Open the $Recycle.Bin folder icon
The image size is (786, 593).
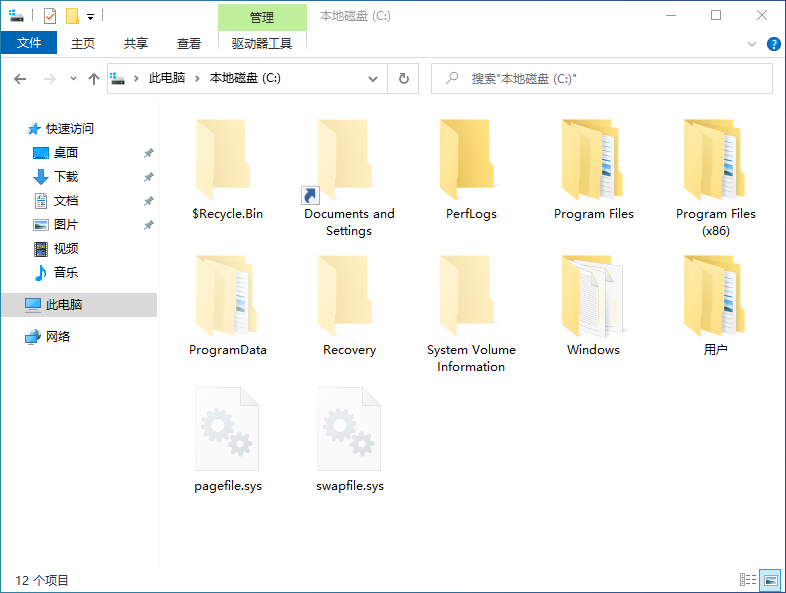point(223,160)
